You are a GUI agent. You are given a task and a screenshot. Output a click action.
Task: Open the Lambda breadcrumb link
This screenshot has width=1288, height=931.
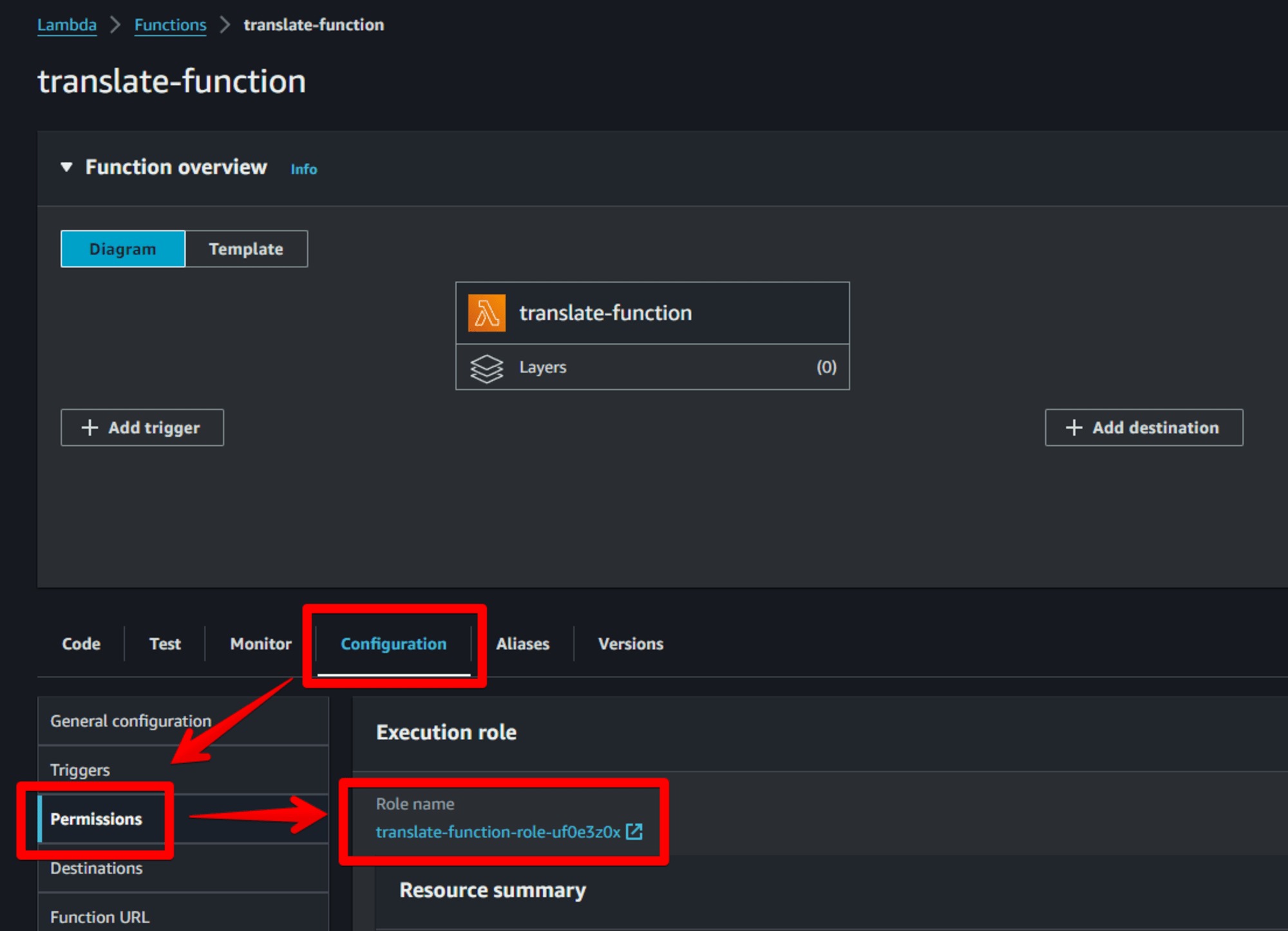pos(67,24)
